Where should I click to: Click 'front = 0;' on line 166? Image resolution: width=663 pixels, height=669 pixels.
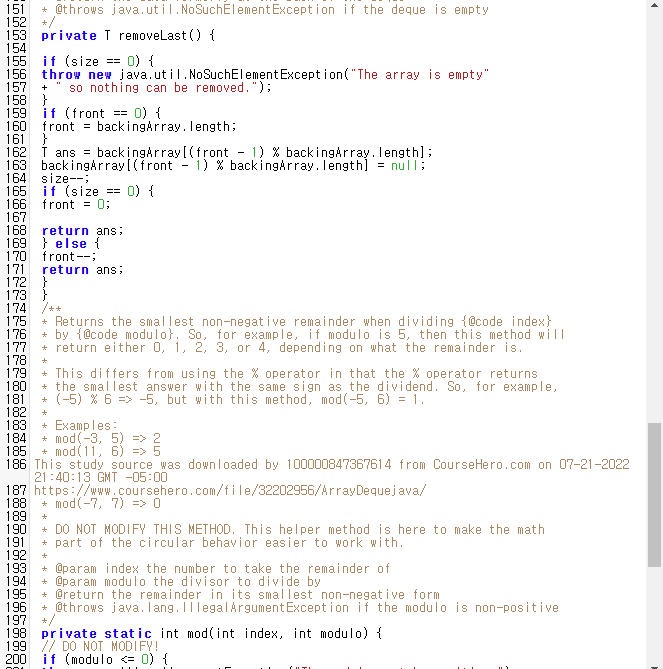click(76, 205)
